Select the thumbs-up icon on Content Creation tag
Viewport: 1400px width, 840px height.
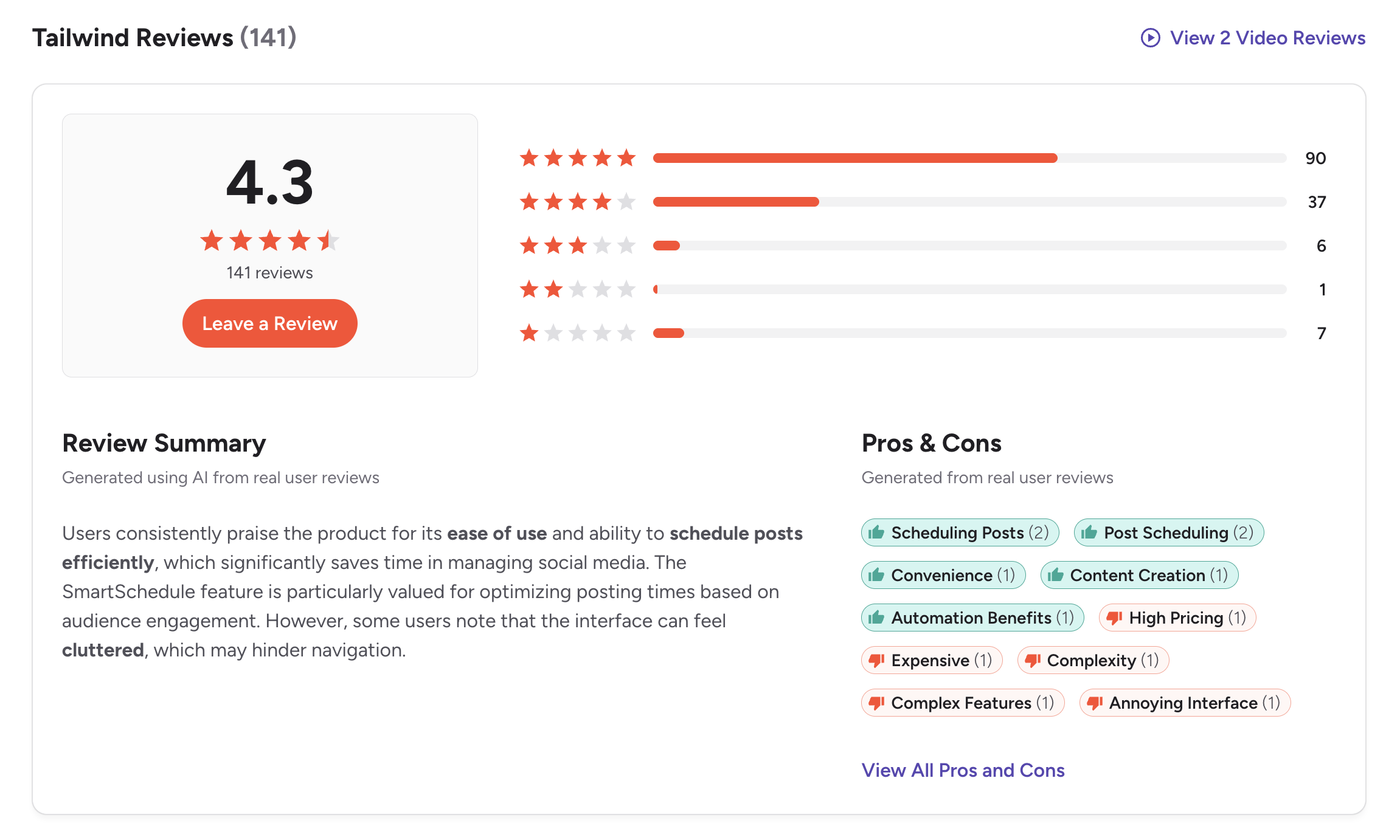(1056, 575)
